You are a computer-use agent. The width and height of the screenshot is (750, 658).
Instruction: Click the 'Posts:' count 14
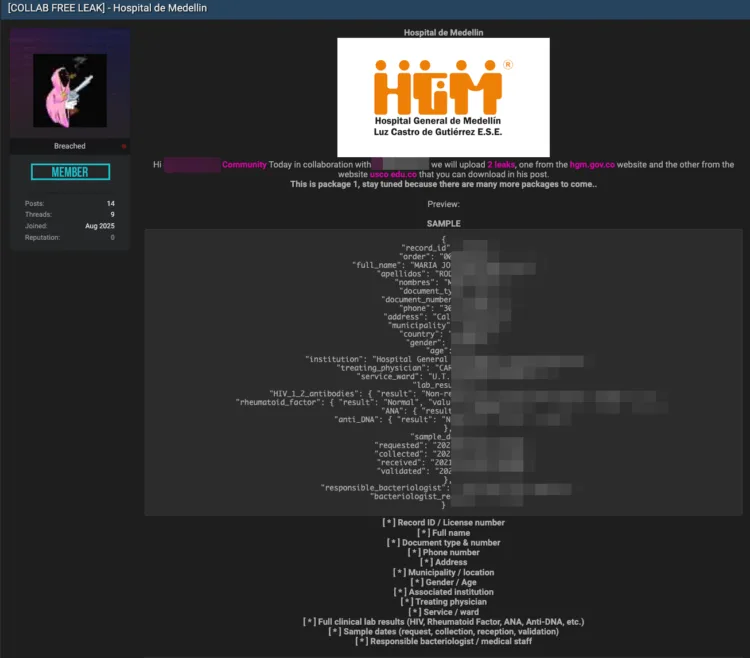[110, 204]
